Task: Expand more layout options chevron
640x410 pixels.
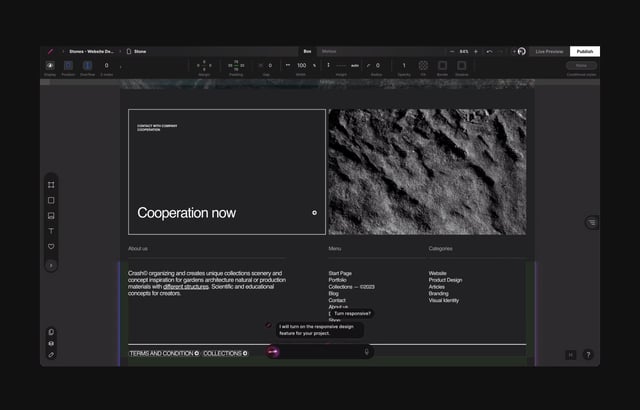Action: coord(121,66)
